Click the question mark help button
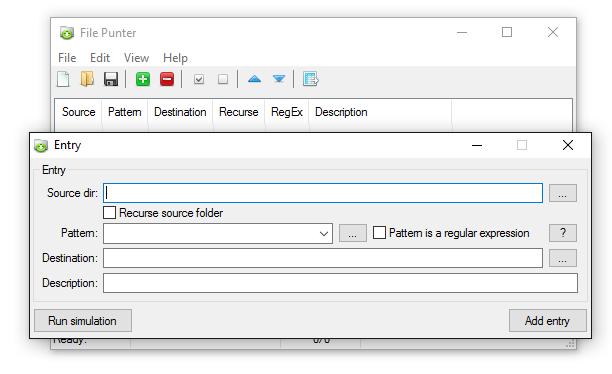 point(562,233)
